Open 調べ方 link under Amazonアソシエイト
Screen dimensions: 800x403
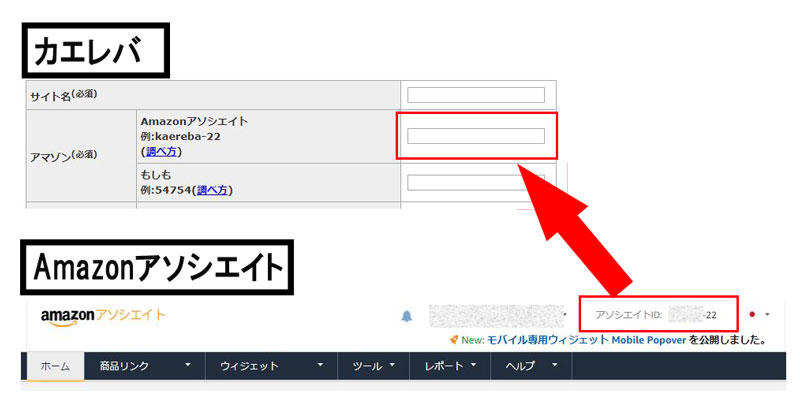[x=161, y=152]
